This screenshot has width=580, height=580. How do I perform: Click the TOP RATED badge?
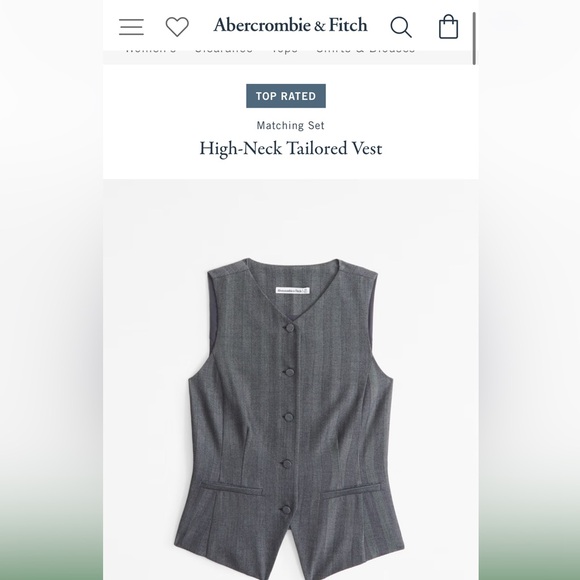click(286, 96)
